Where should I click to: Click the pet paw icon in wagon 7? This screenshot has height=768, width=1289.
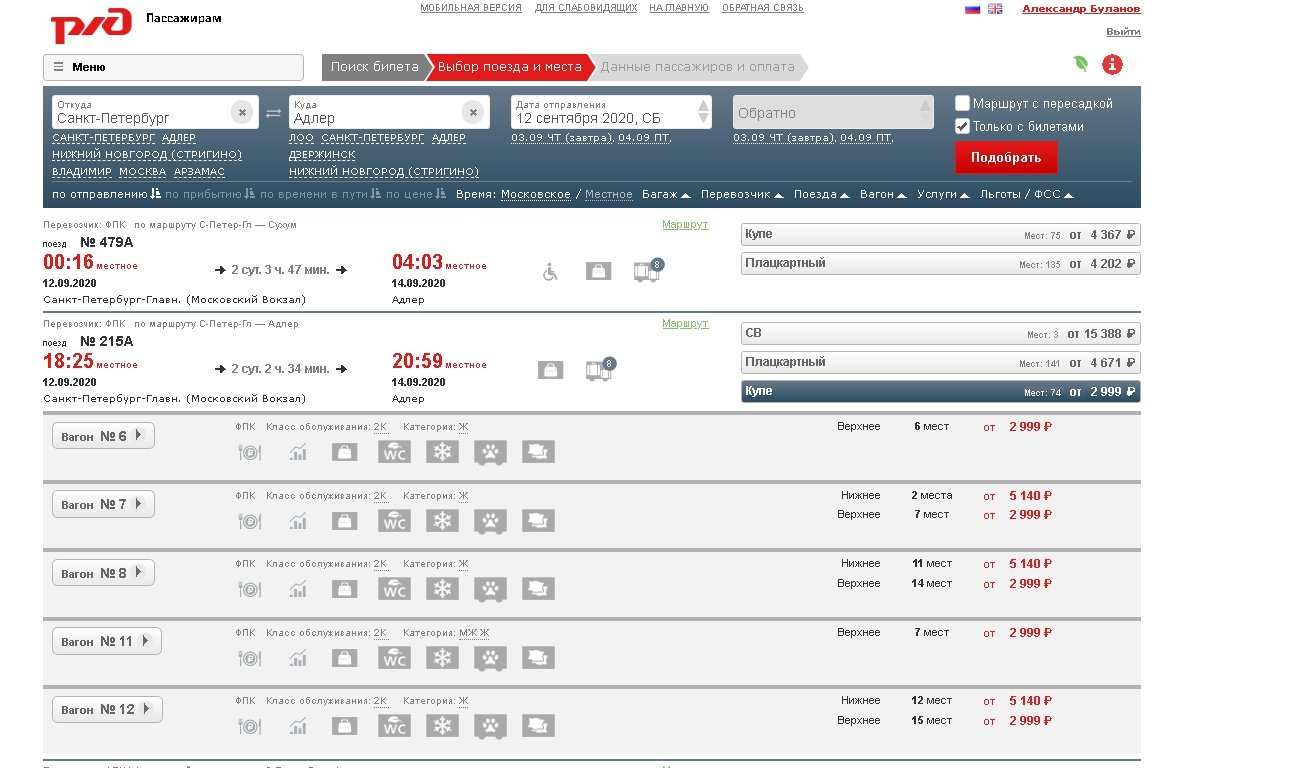pos(490,521)
